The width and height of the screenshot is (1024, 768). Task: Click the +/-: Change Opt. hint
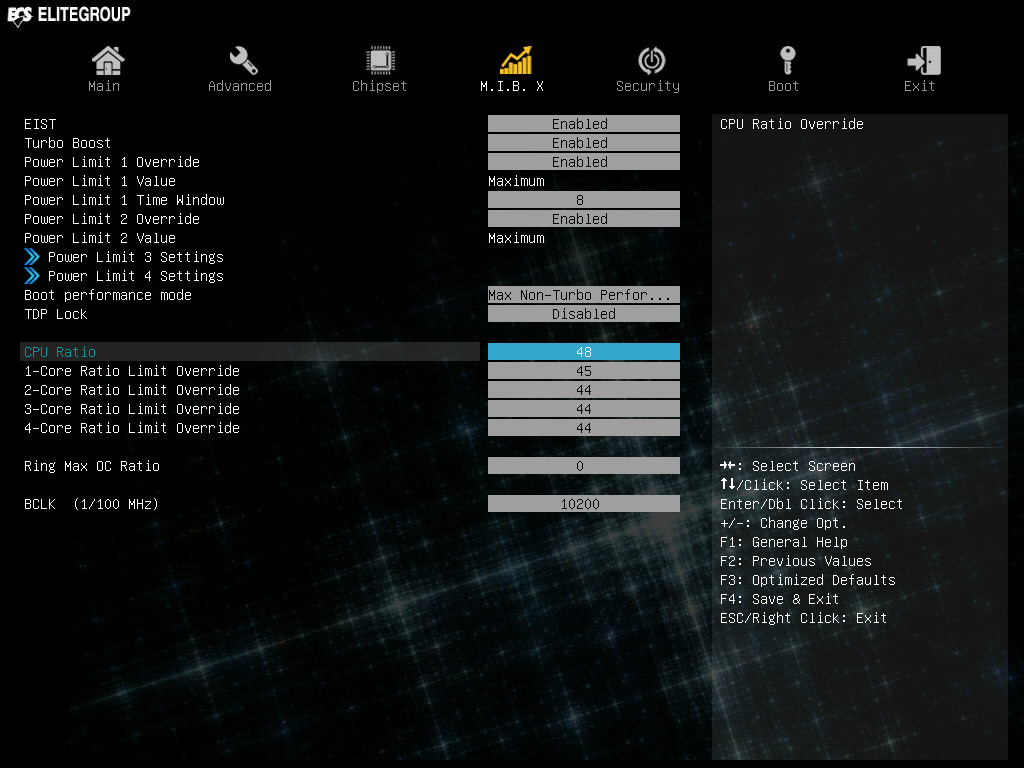784,523
